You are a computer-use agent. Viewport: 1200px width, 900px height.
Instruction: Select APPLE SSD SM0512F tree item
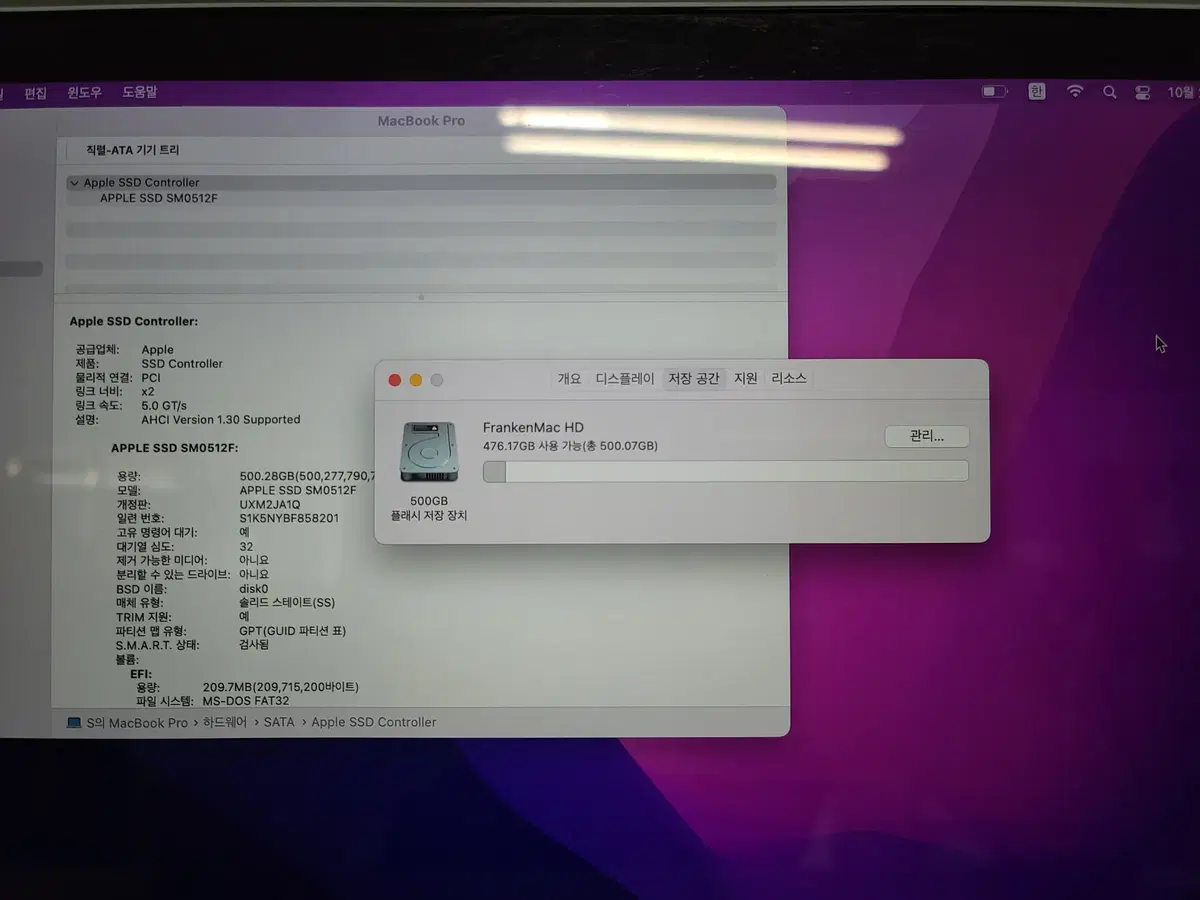pos(158,198)
